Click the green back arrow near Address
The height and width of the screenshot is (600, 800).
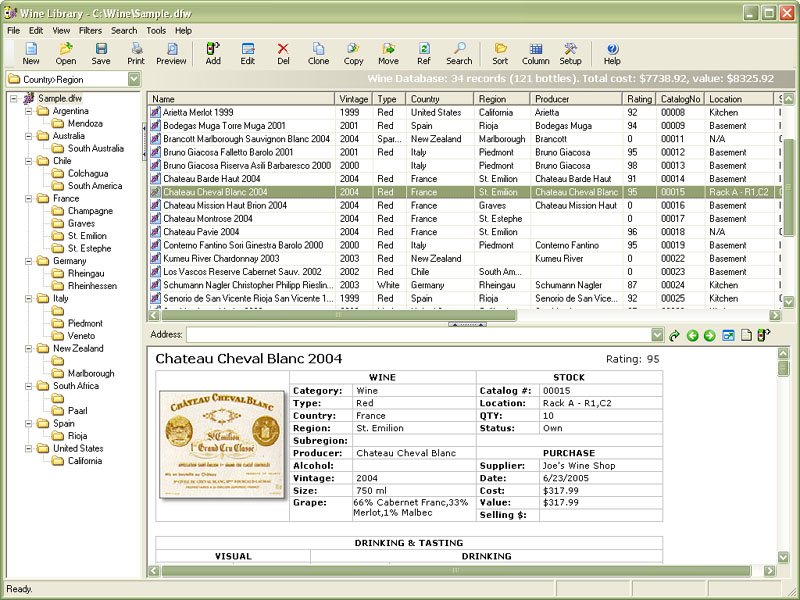click(x=692, y=335)
